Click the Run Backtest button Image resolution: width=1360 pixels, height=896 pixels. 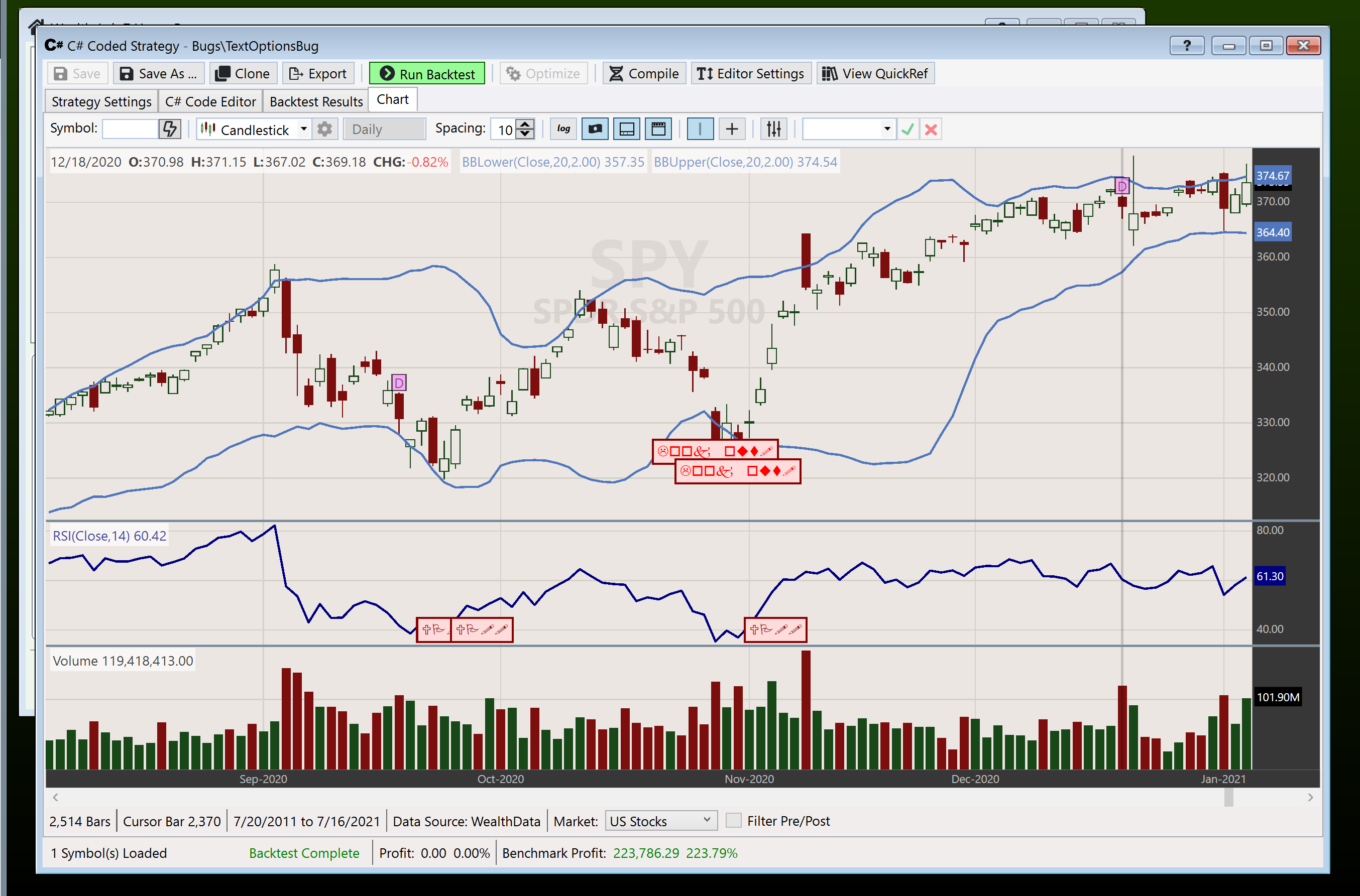point(427,74)
